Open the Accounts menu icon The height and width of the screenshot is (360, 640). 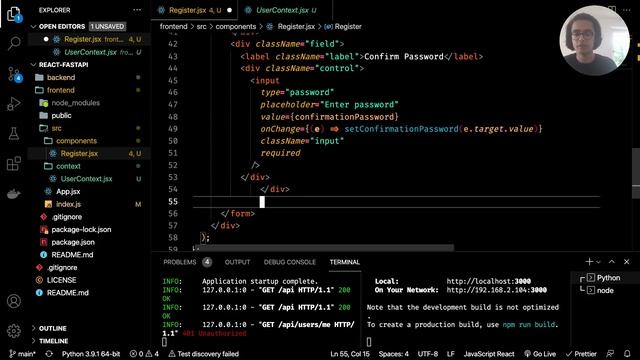(13, 301)
